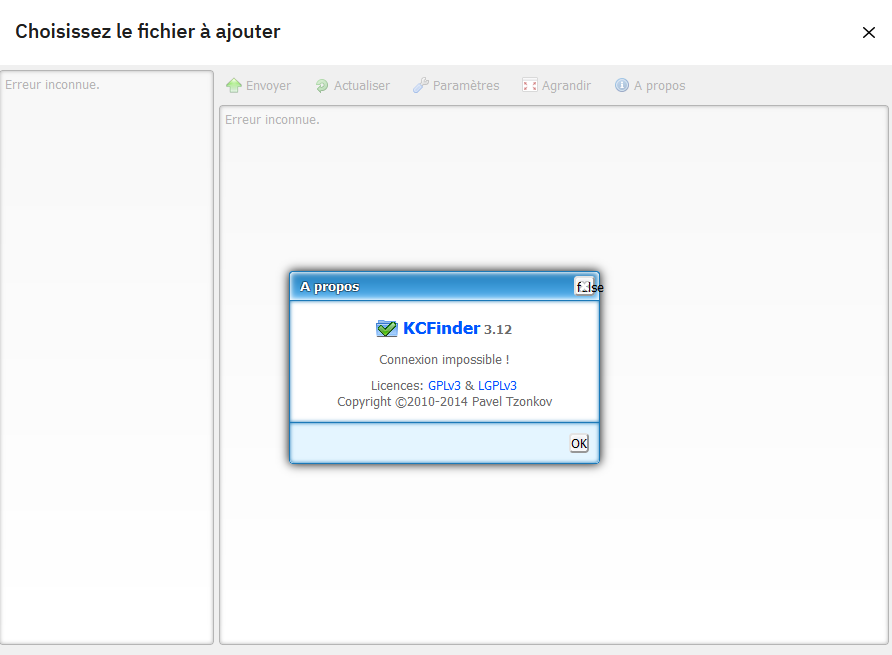The height and width of the screenshot is (655, 892).
Task: Click the Actualiser refresh icon
Action: 322,86
